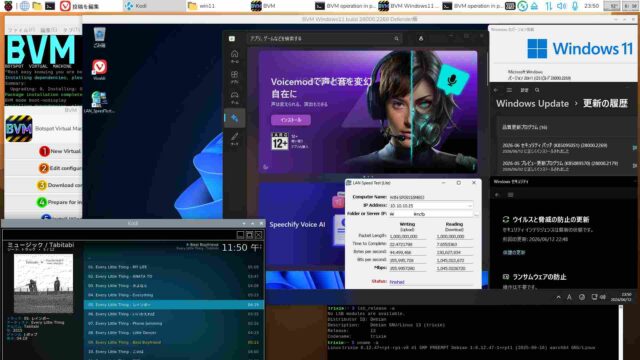Click the Store search magnifier icon
Image resolution: width=640 pixels, height=360 pixels.
point(396,38)
